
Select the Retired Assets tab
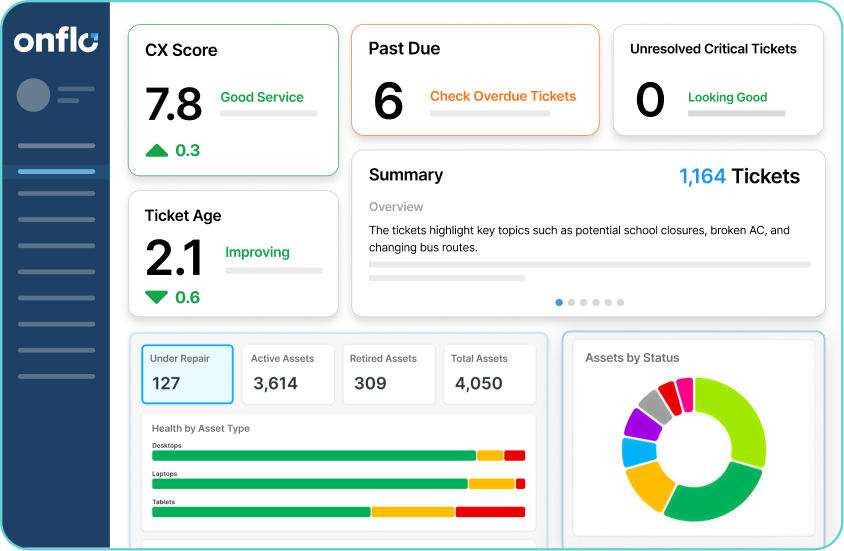pyautogui.click(x=389, y=375)
